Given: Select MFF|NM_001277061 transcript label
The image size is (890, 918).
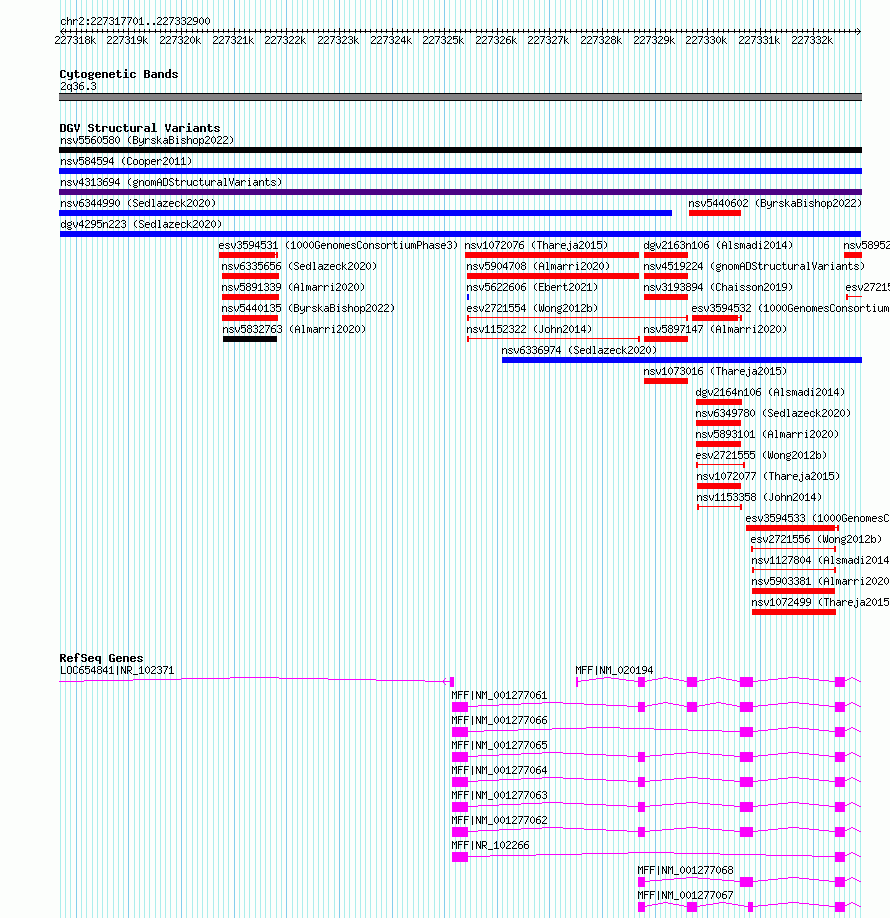Looking at the screenshot, I should 499,697.
